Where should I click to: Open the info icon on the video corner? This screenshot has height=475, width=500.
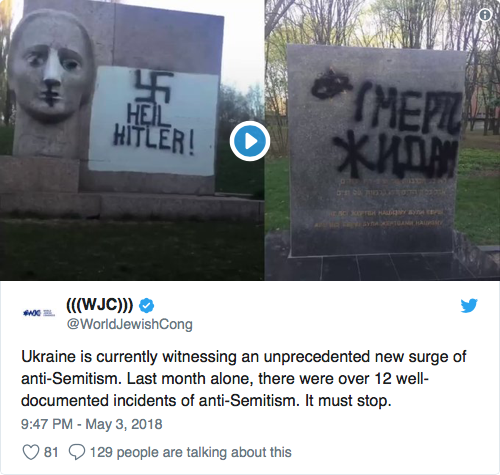[485, 15]
